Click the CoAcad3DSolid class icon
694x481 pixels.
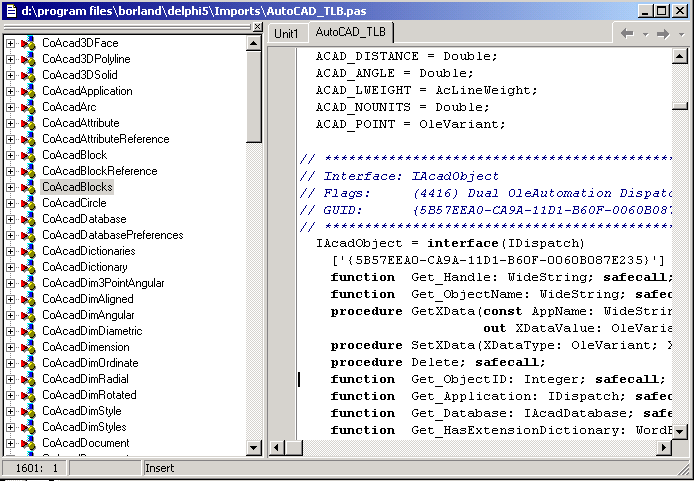tap(28, 75)
